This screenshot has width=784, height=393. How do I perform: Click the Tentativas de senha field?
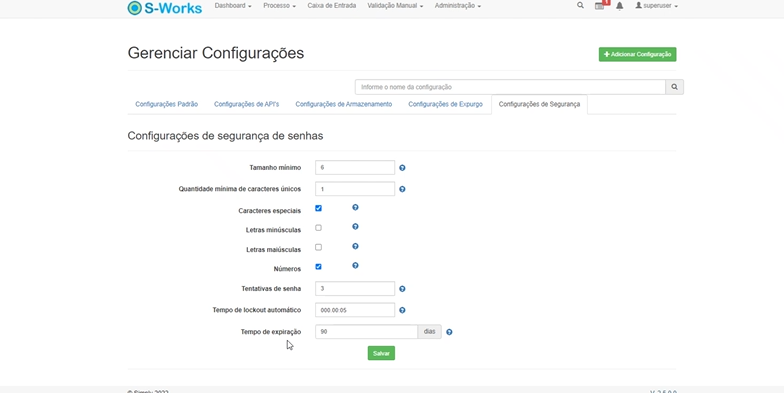click(x=355, y=288)
